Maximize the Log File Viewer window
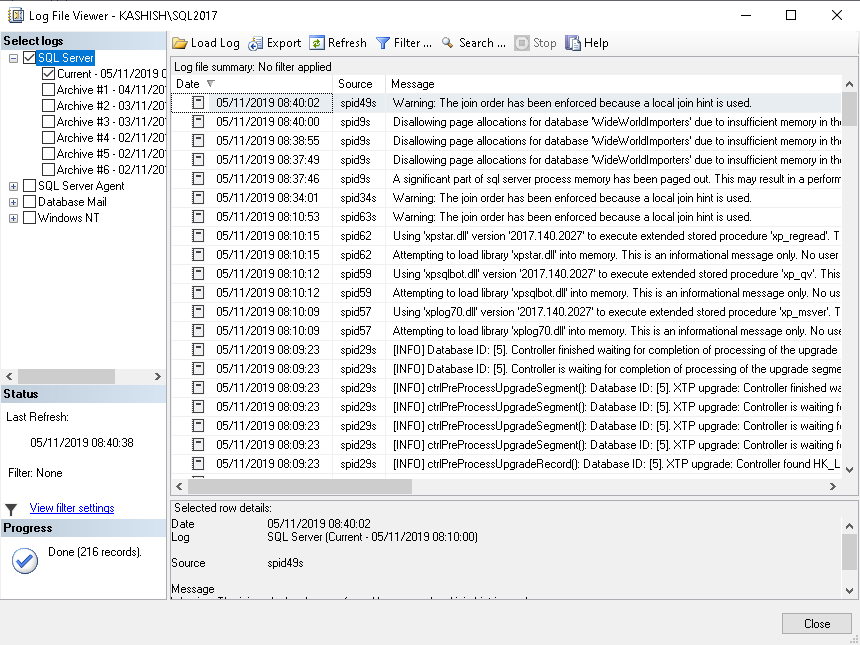 click(x=791, y=15)
